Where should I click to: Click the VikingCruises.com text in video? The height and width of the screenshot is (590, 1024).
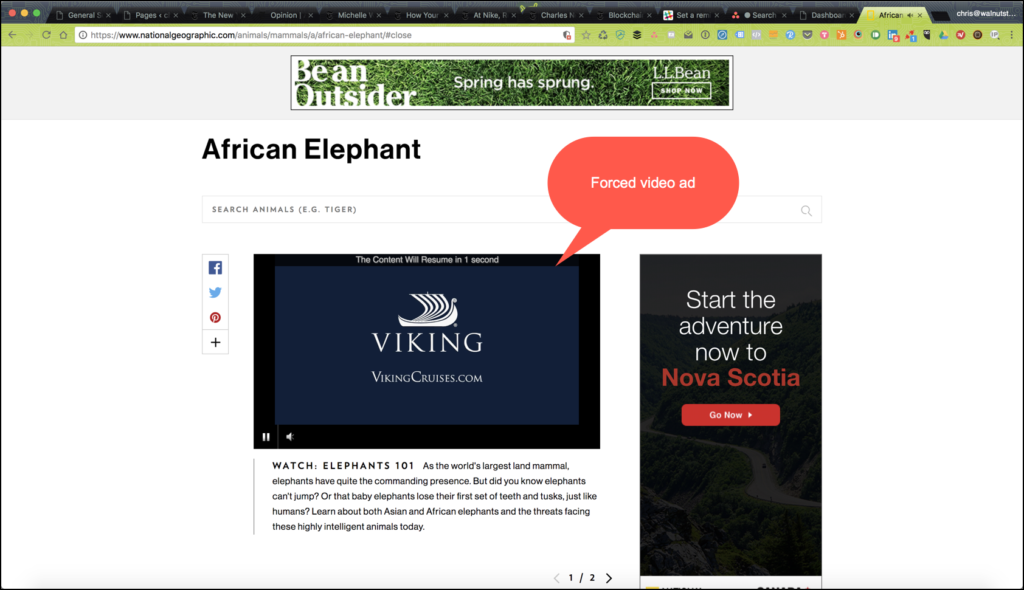pos(426,377)
